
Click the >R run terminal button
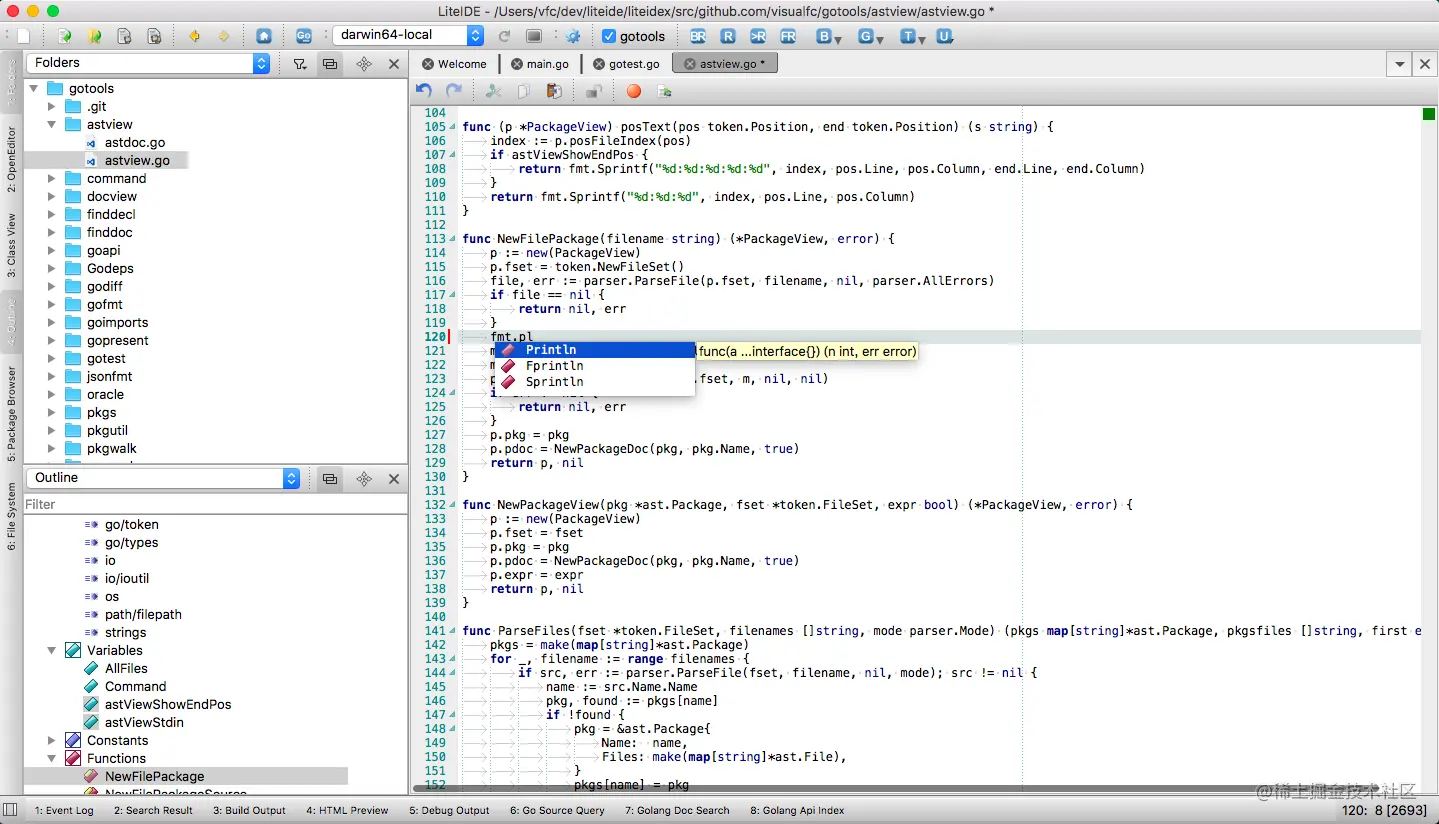click(x=758, y=36)
